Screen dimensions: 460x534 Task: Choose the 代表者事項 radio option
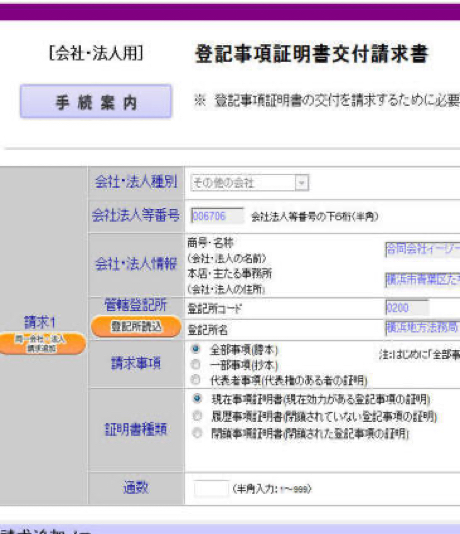click(x=196, y=379)
